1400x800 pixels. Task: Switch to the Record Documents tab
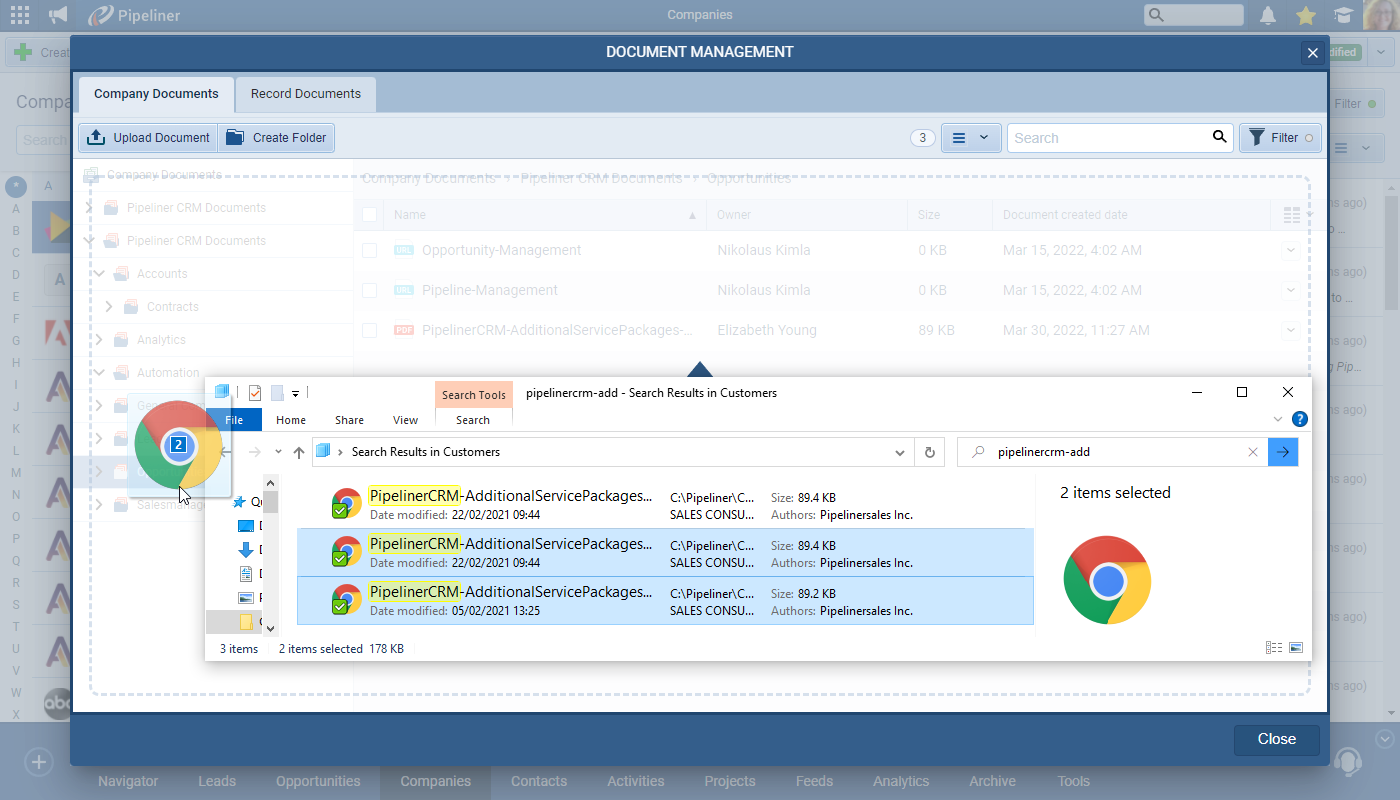[305, 94]
